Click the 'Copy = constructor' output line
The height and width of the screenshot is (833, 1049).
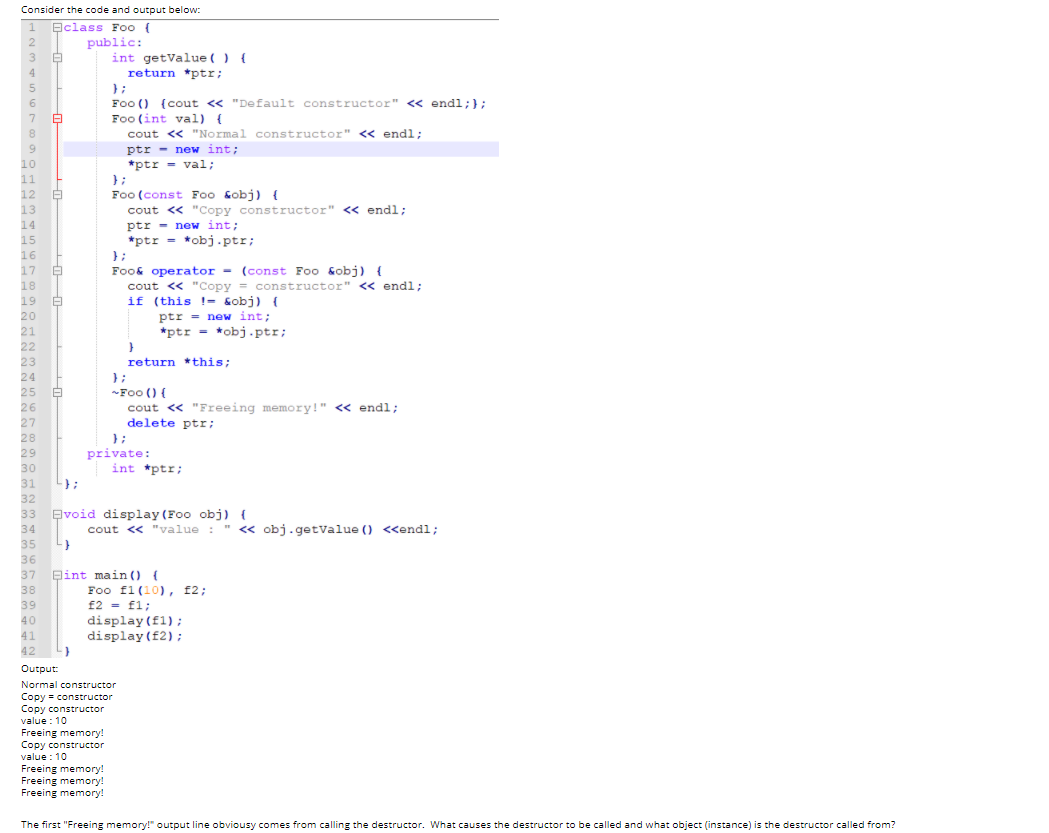(66, 696)
